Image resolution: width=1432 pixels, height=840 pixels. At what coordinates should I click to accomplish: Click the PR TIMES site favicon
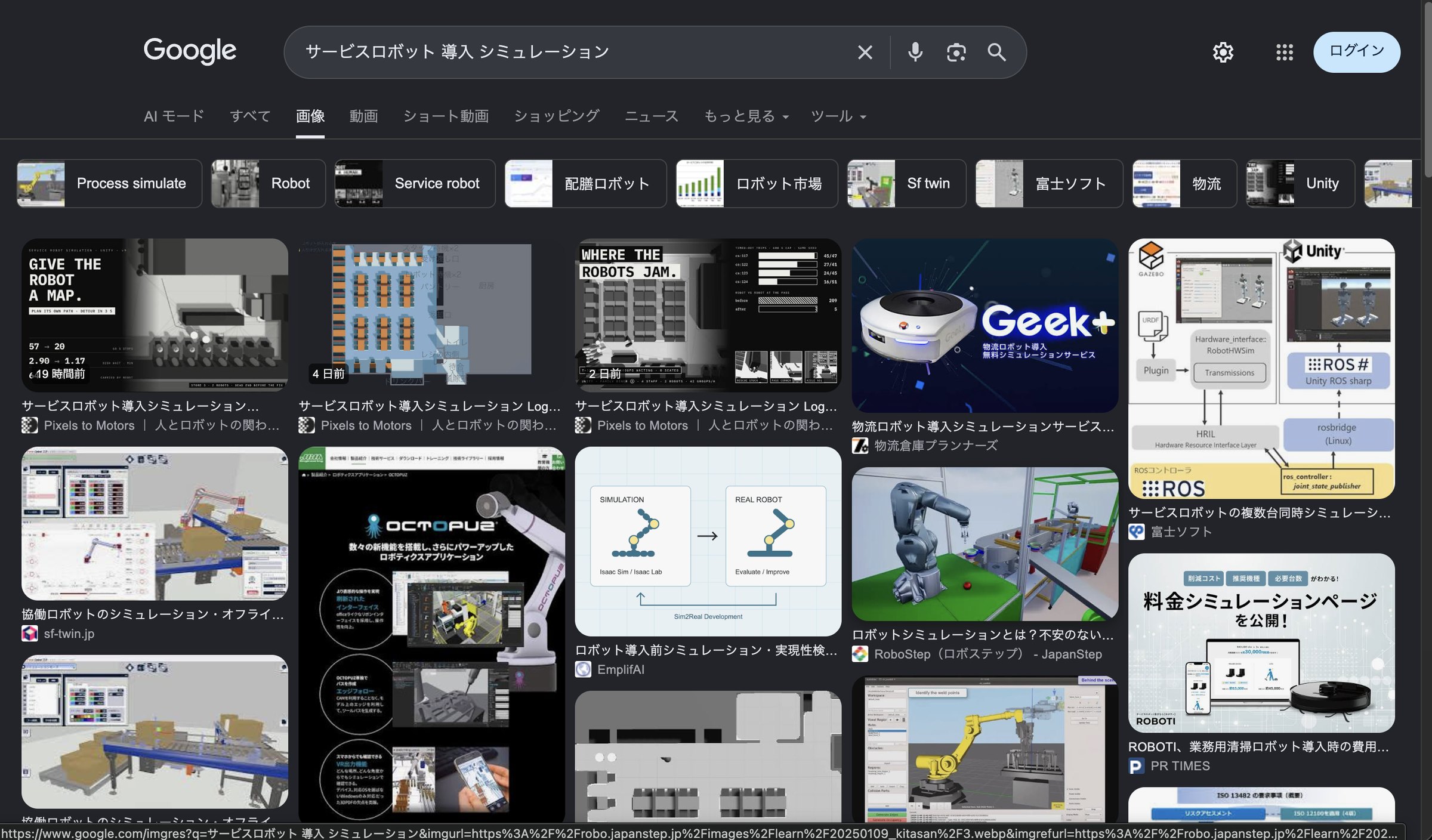pos(1136,766)
